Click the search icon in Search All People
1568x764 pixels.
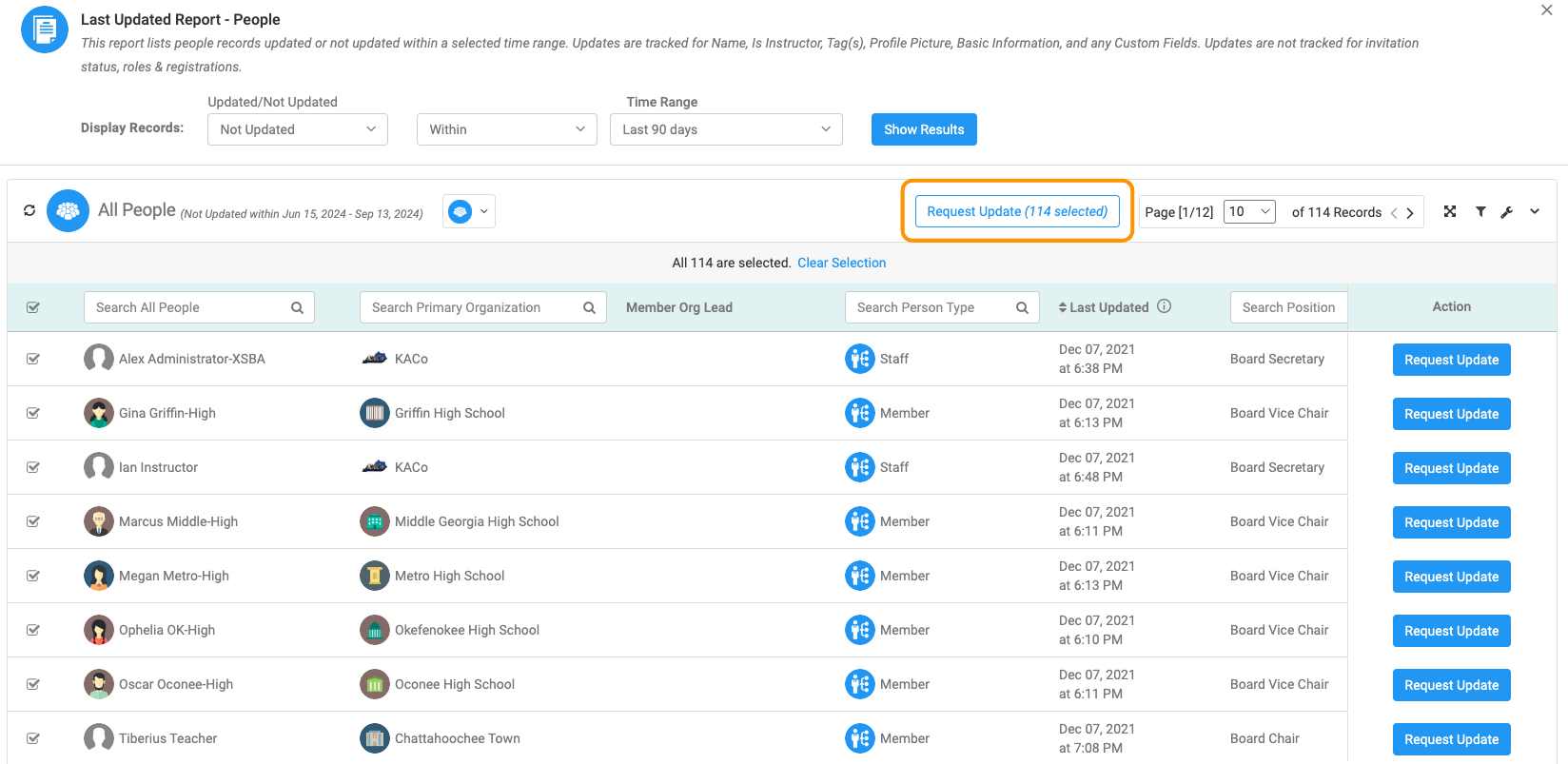coord(297,307)
